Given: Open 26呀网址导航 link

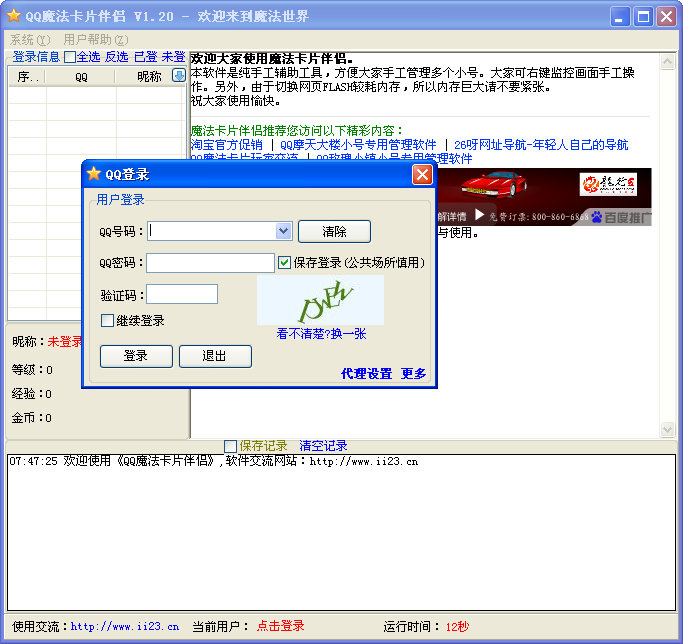Looking at the screenshot, I should click(x=541, y=145).
